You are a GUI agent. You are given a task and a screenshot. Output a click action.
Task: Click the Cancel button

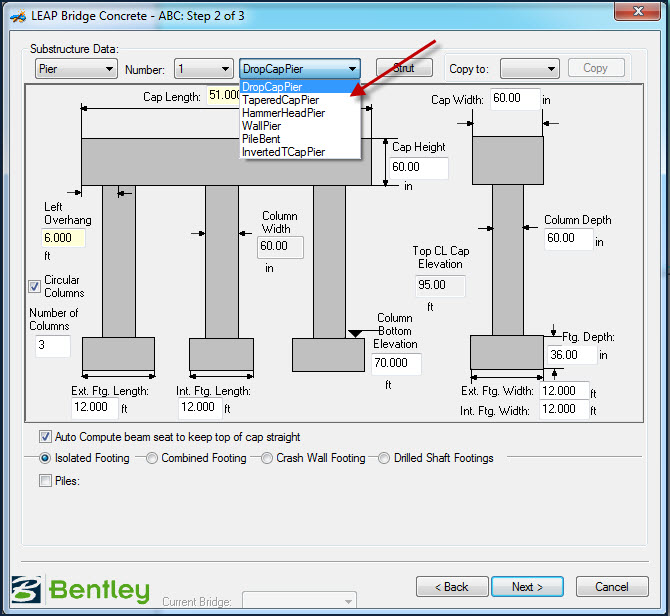(612, 587)
